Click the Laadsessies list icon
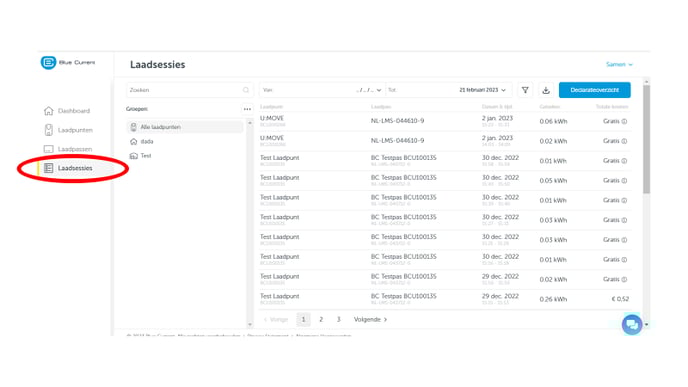Screen dimensions: 688x387 (x=49, y=168)
